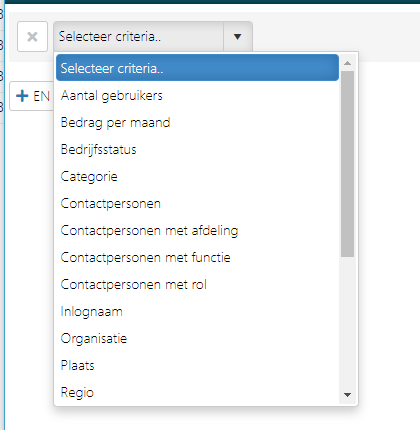Select the 'Selecteer criteria..' highlighted option
Screen dimensions: 420x430
[197, 68]
